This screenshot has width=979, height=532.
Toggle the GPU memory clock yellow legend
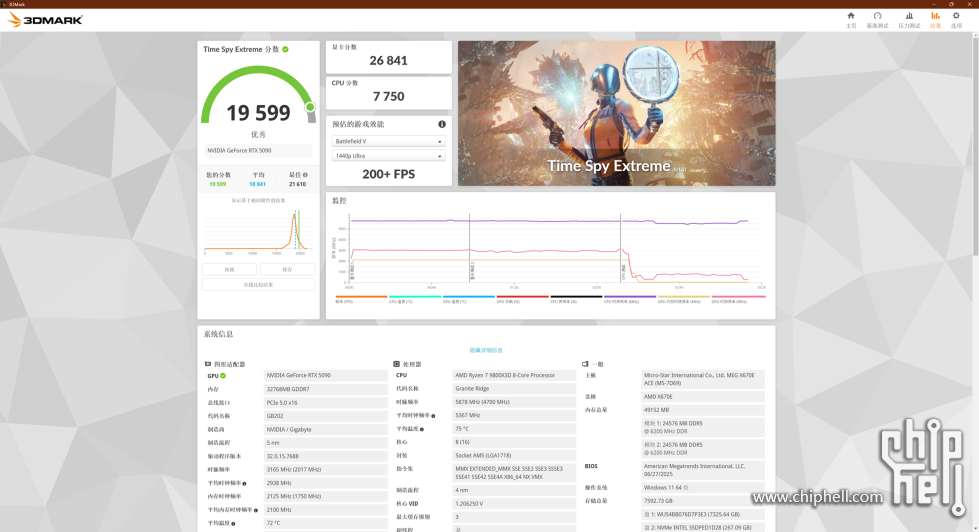click(x=684, y=299)
